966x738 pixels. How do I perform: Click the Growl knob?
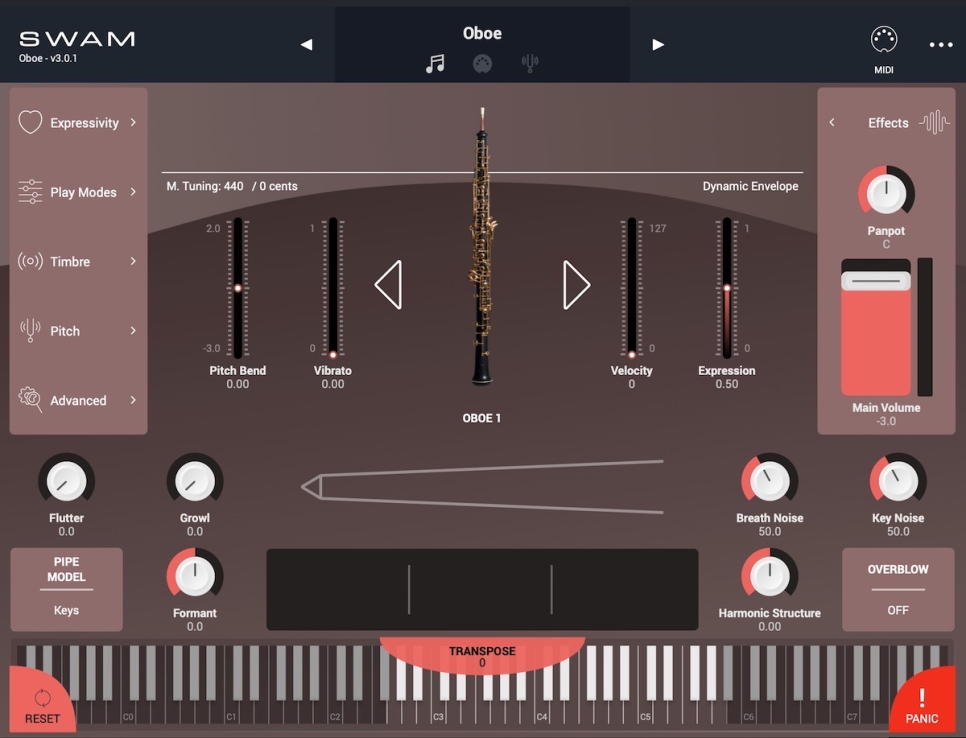click(195, 481)
